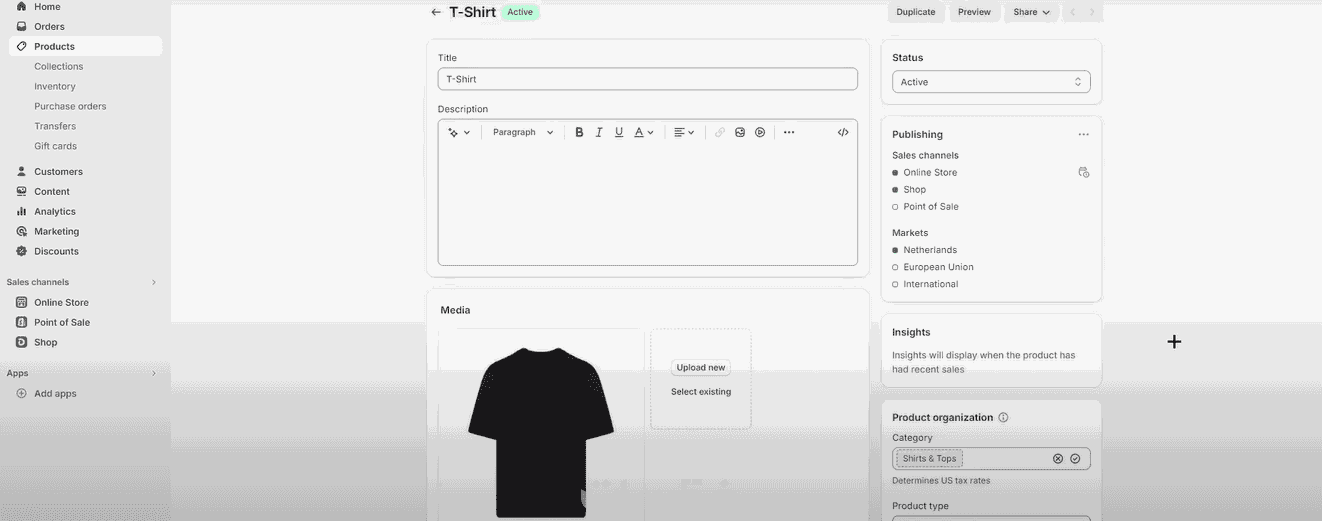Open Gift cards under Products
The height and width of the screenshot is (521, 1322).
55,146
